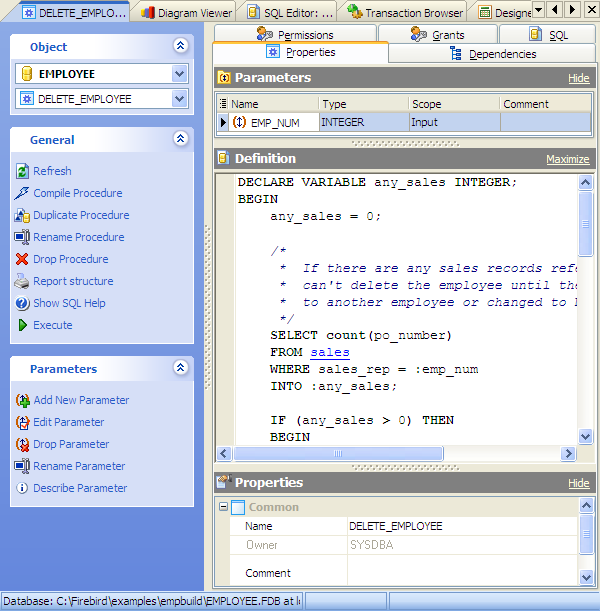
Task: Click the Compile Procedure lightning icon
Action: 21,193
